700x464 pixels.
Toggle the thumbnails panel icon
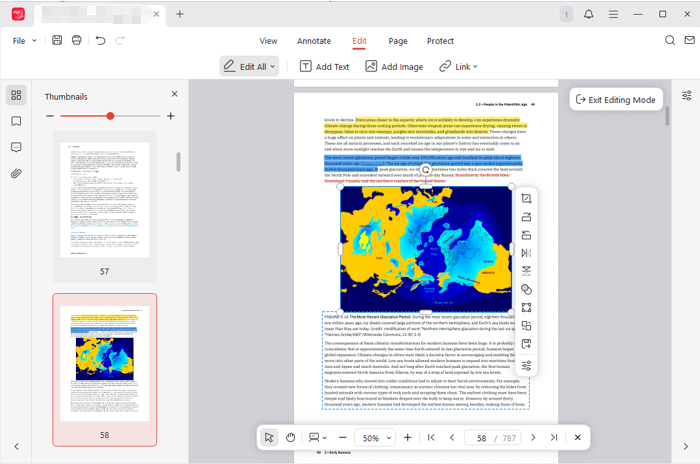[16, 95]
